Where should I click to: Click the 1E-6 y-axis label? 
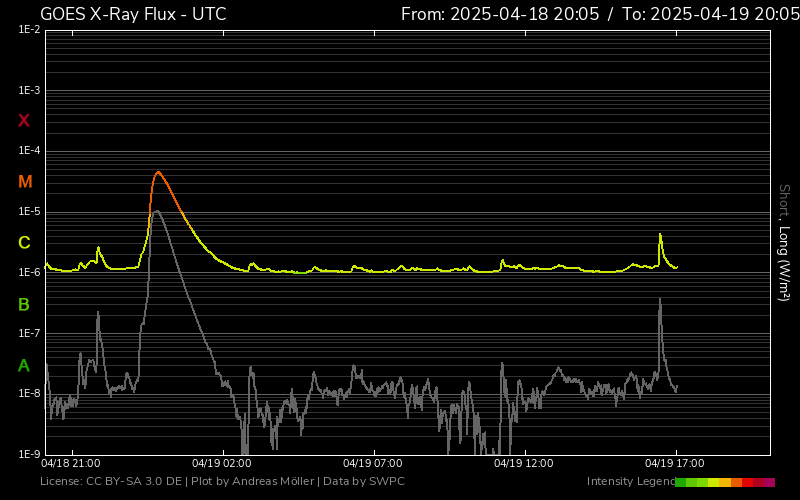[x=29, y=272]
